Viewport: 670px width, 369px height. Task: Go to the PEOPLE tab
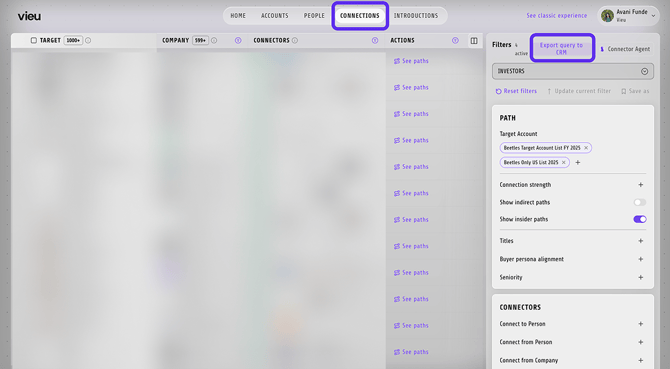coord(314,15)
